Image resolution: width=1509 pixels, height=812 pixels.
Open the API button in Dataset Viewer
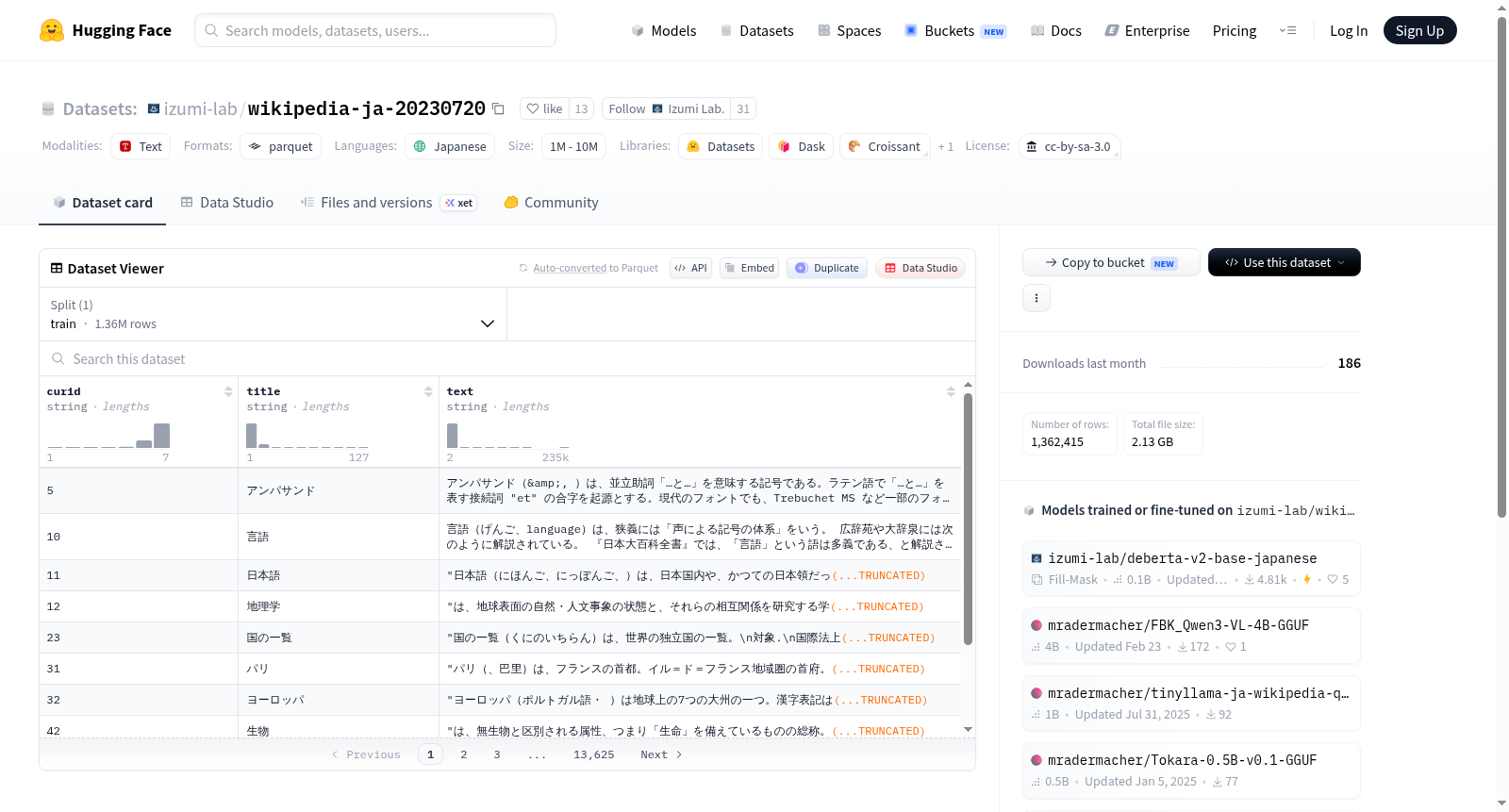(691, 268)
